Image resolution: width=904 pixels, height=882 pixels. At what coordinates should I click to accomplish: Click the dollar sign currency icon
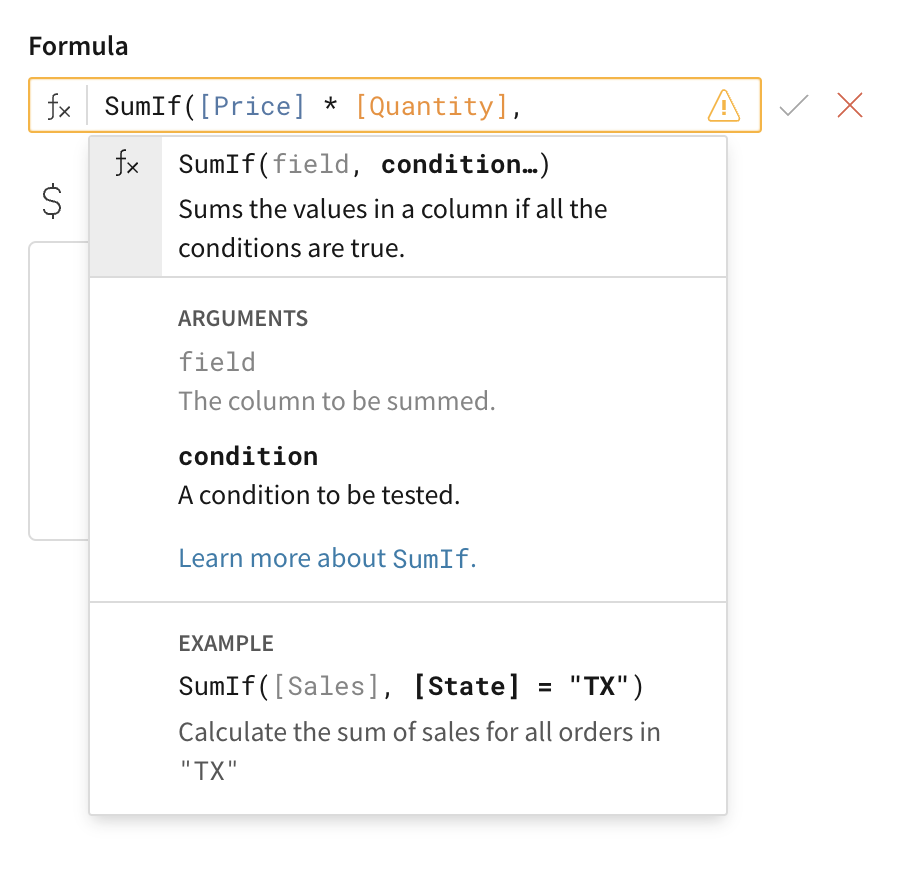(x=52, y=201)
